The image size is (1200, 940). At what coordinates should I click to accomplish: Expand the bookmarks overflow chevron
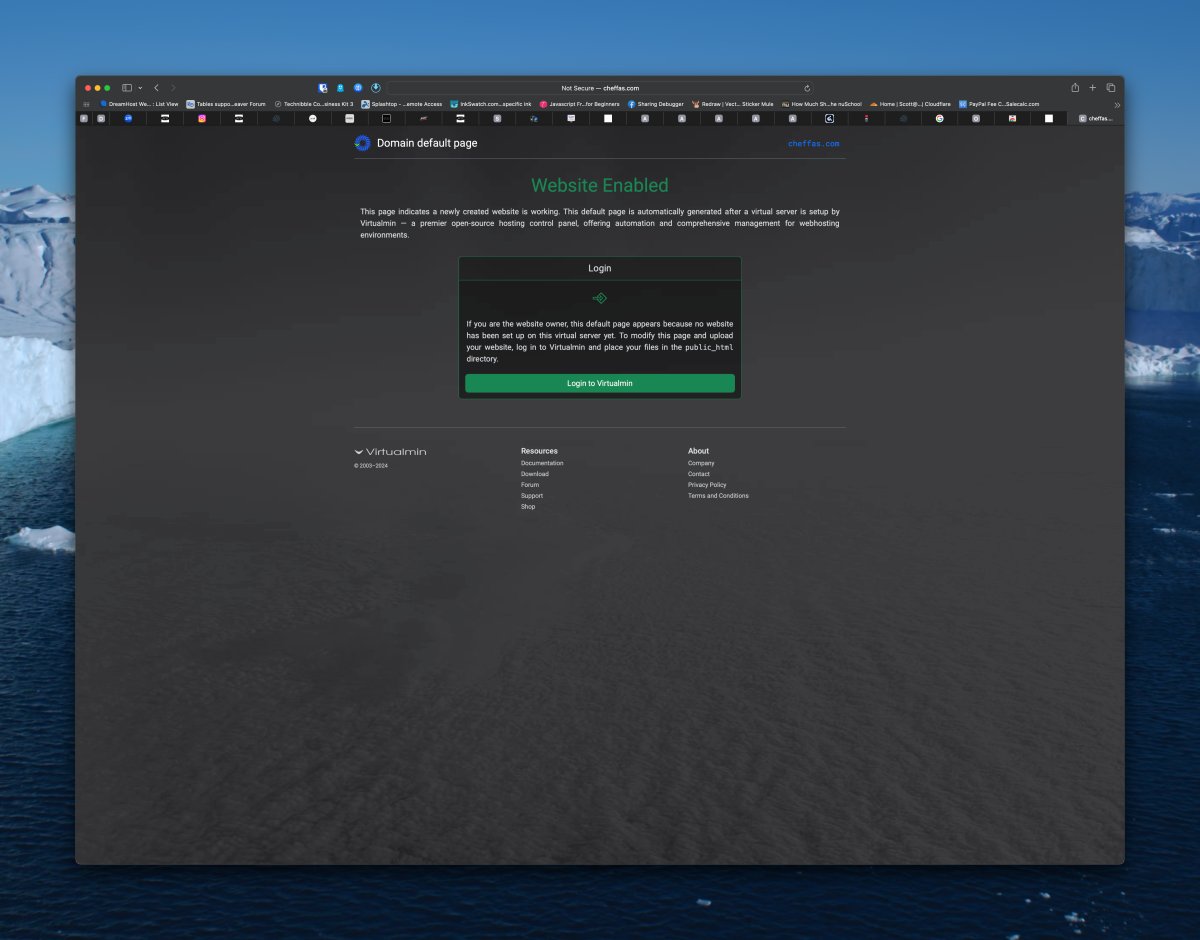1117,104
